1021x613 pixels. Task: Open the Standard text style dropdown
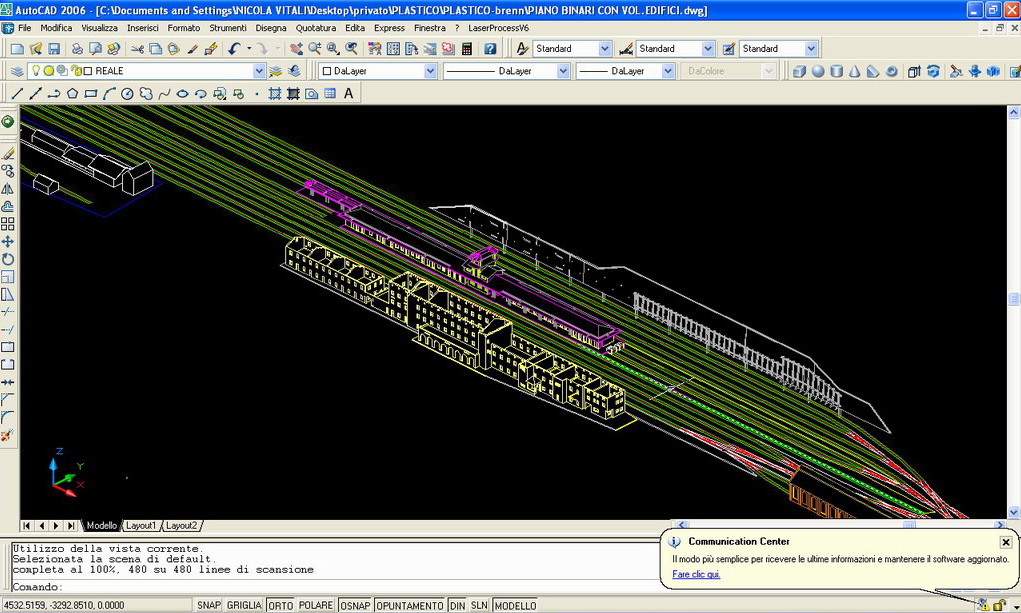604,48
